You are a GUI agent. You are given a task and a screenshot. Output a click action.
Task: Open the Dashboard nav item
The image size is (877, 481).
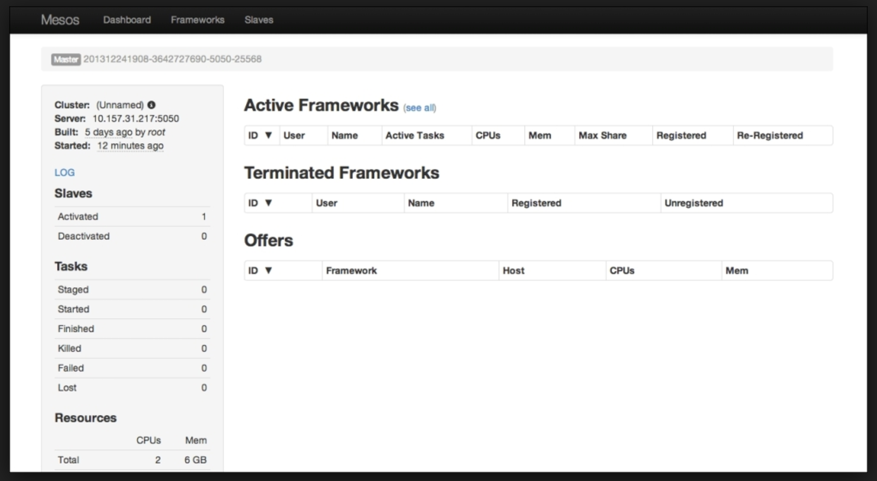pyautogui.click(x=127, y=20)
